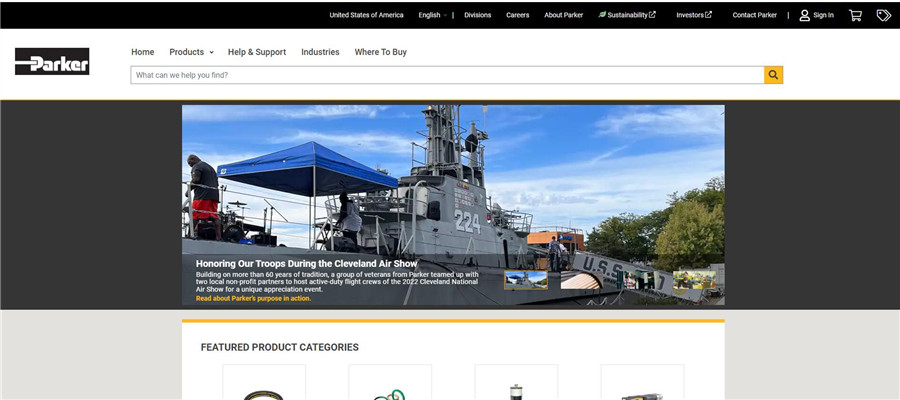Click the Sign In user icon

(805, 15)
